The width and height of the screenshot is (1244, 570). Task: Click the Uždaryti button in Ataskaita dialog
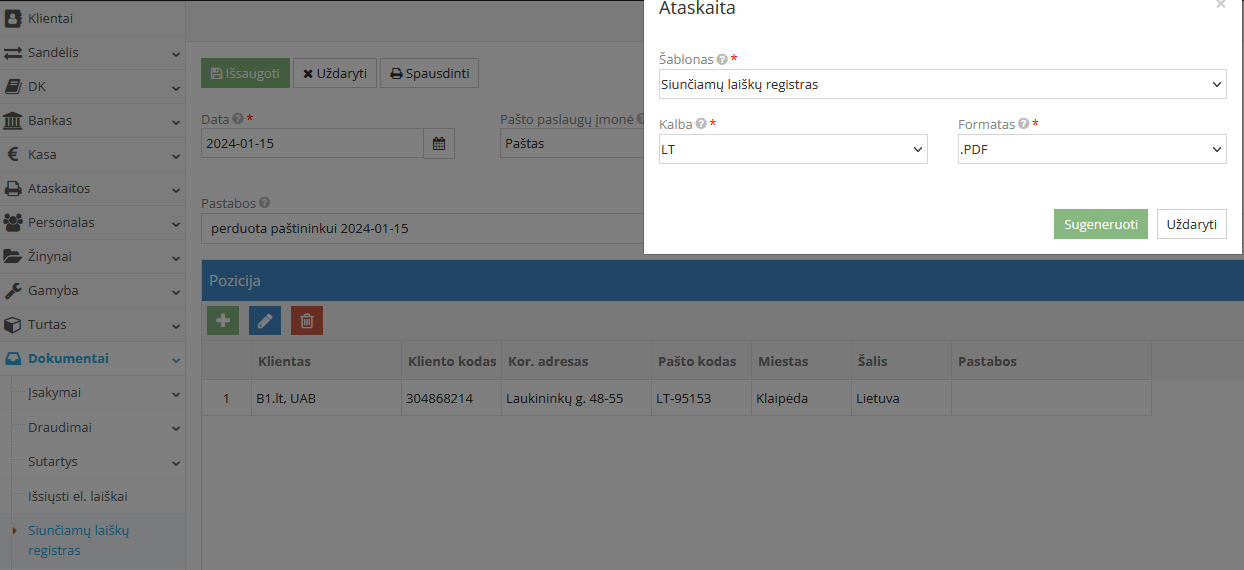point(1192,224)
